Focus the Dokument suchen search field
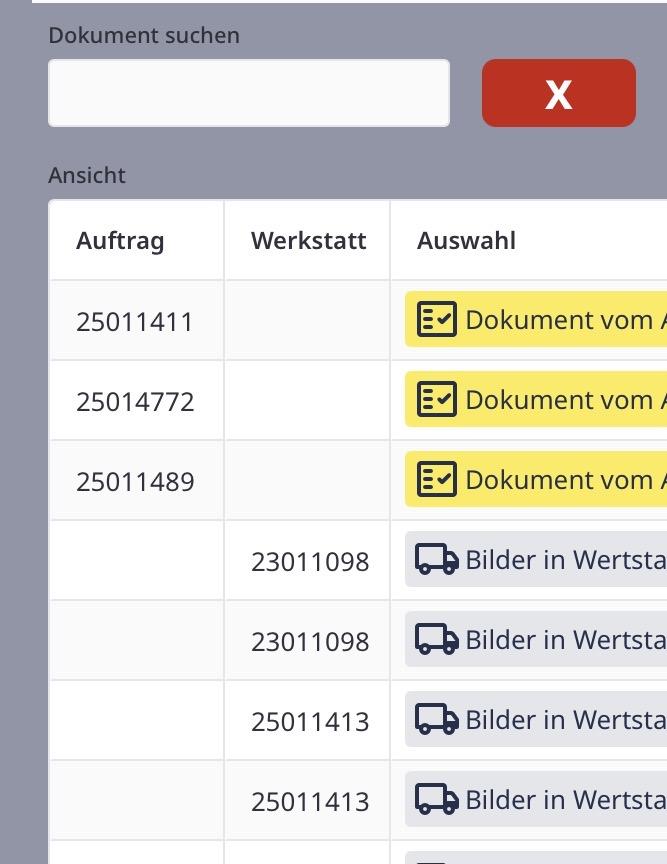Viewport: 667px width, 864px height. 248,93
